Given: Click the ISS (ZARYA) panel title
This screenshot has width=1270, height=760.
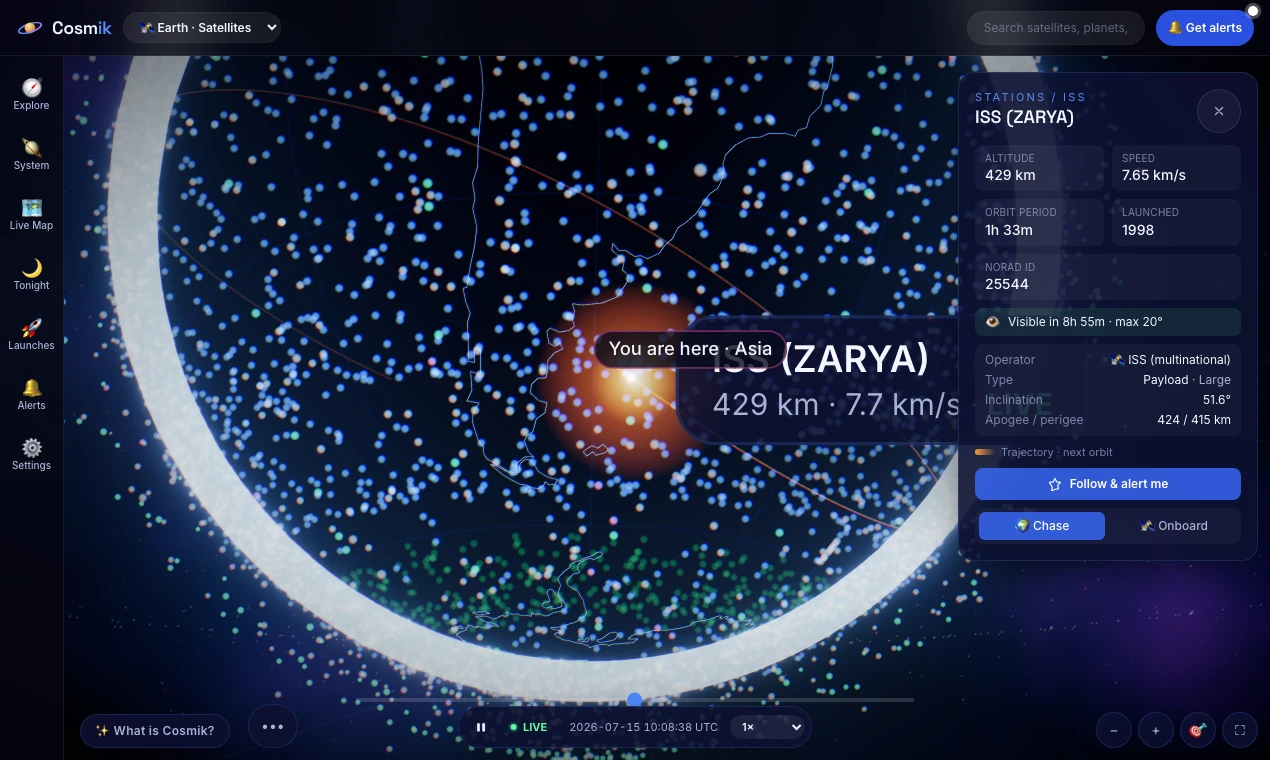Looking at the screenshot, I should (1024, 117).
